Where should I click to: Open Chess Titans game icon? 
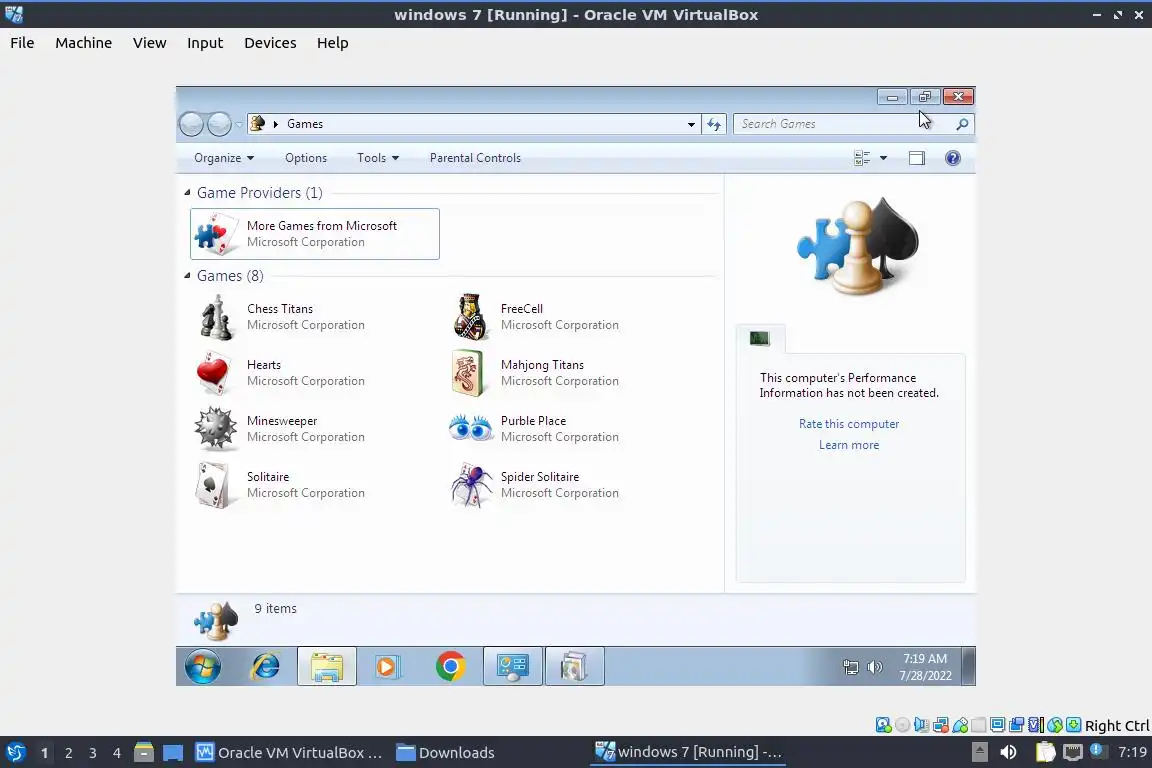[x=216, y=317]
